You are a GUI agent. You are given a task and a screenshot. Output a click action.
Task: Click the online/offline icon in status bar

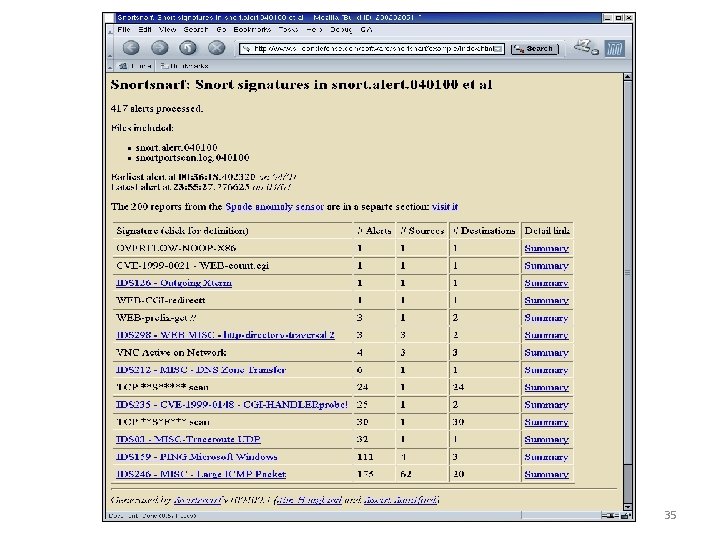[610, 516]
